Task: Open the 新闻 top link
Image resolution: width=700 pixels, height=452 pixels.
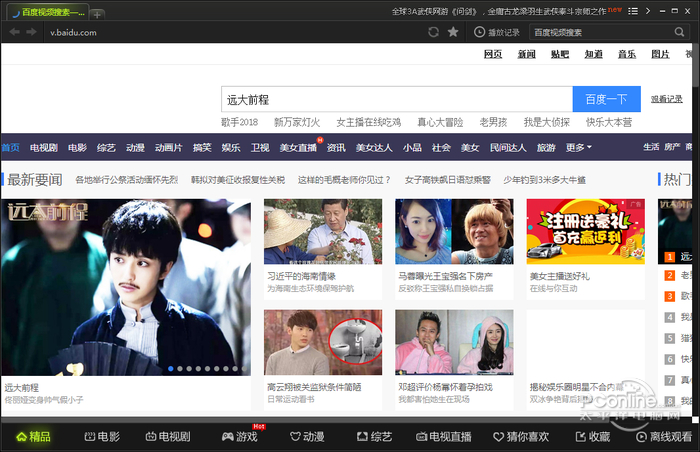Action: point(526,54)
